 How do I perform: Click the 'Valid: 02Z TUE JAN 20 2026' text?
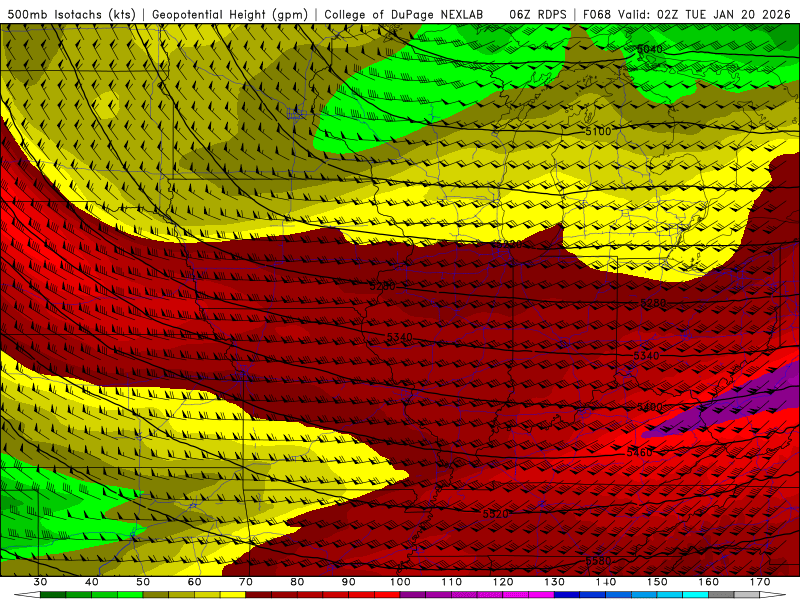coord(704,14)
